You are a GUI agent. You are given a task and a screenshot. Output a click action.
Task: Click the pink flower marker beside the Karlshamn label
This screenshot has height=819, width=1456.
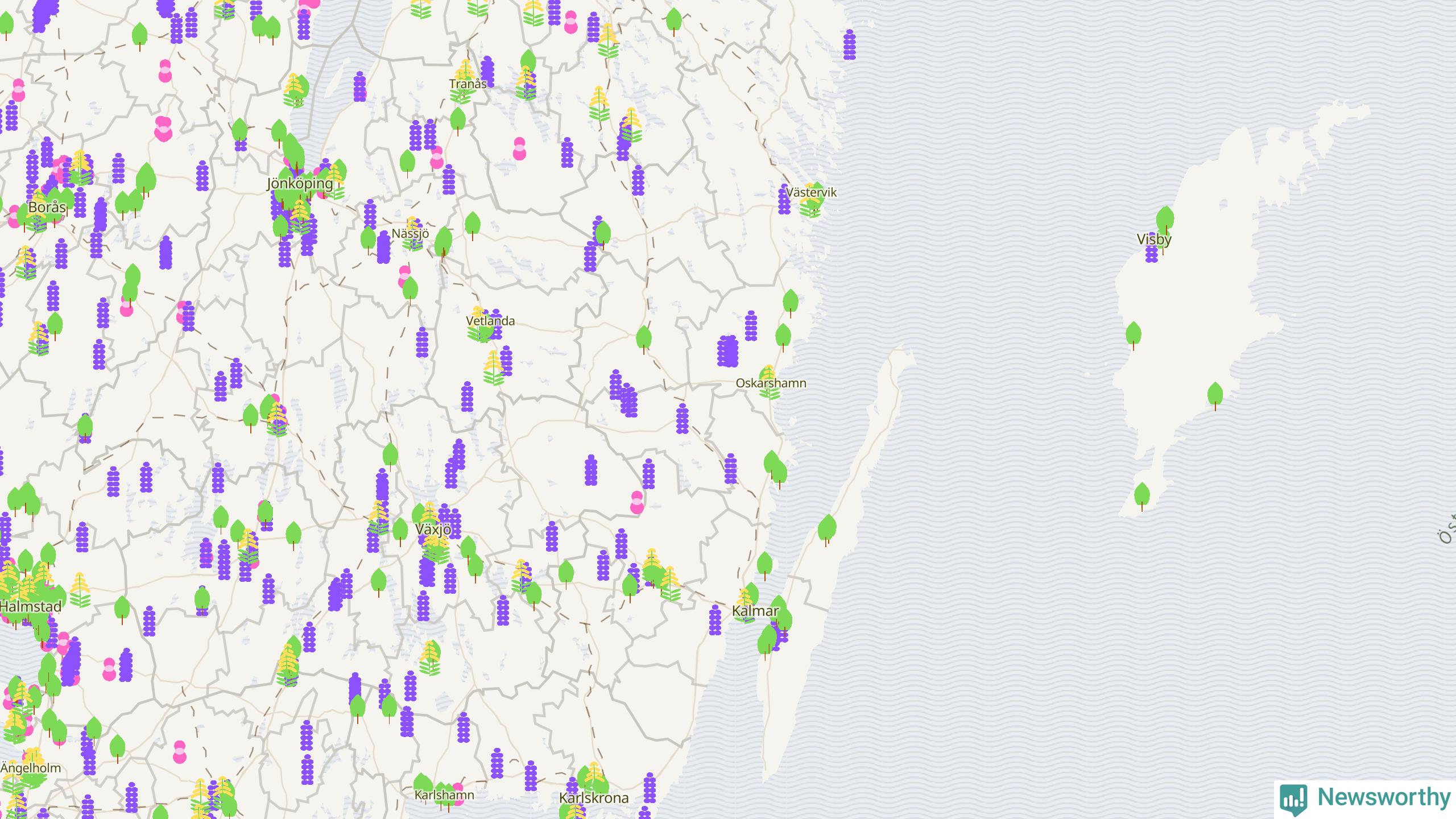pyautogui.click(x=457, y=795)
